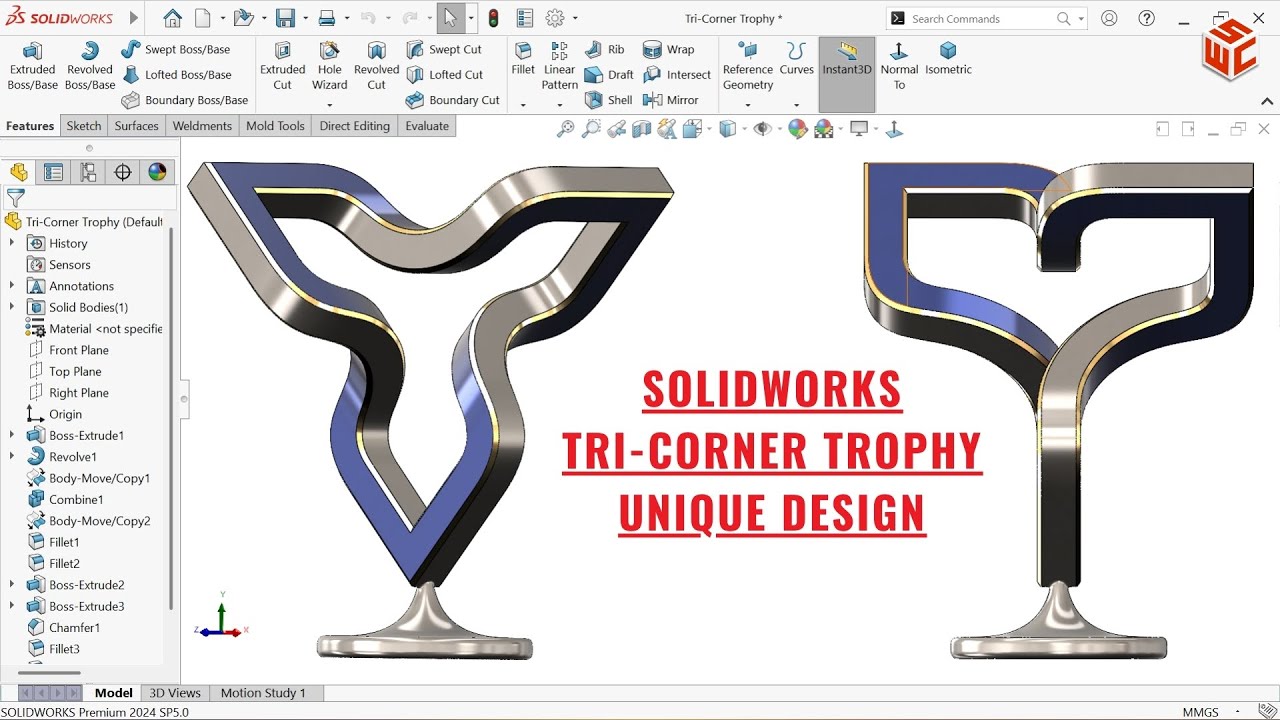Screen dimensions: 1280x720
Task: Open the Hole Wizard
Action: [329, 66]
